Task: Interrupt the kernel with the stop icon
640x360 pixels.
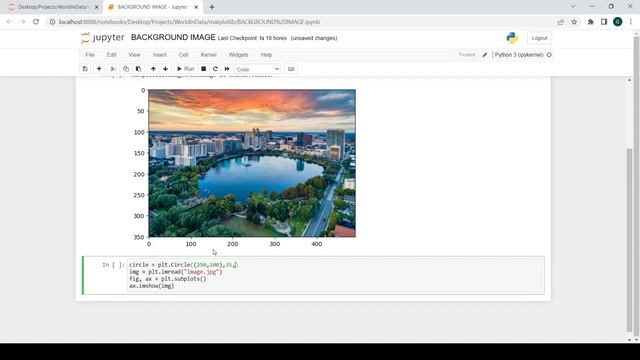Action: point(203,69)
